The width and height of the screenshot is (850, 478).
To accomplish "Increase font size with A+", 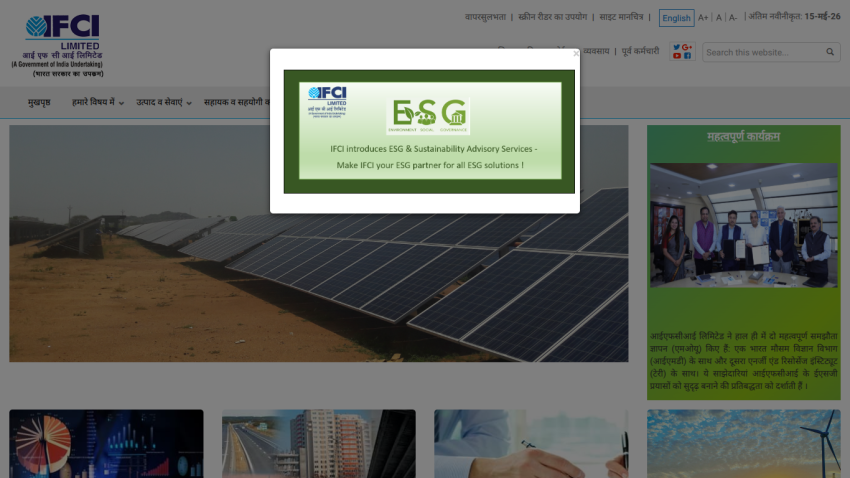I will pyautogui.click(x=703, y=18).
